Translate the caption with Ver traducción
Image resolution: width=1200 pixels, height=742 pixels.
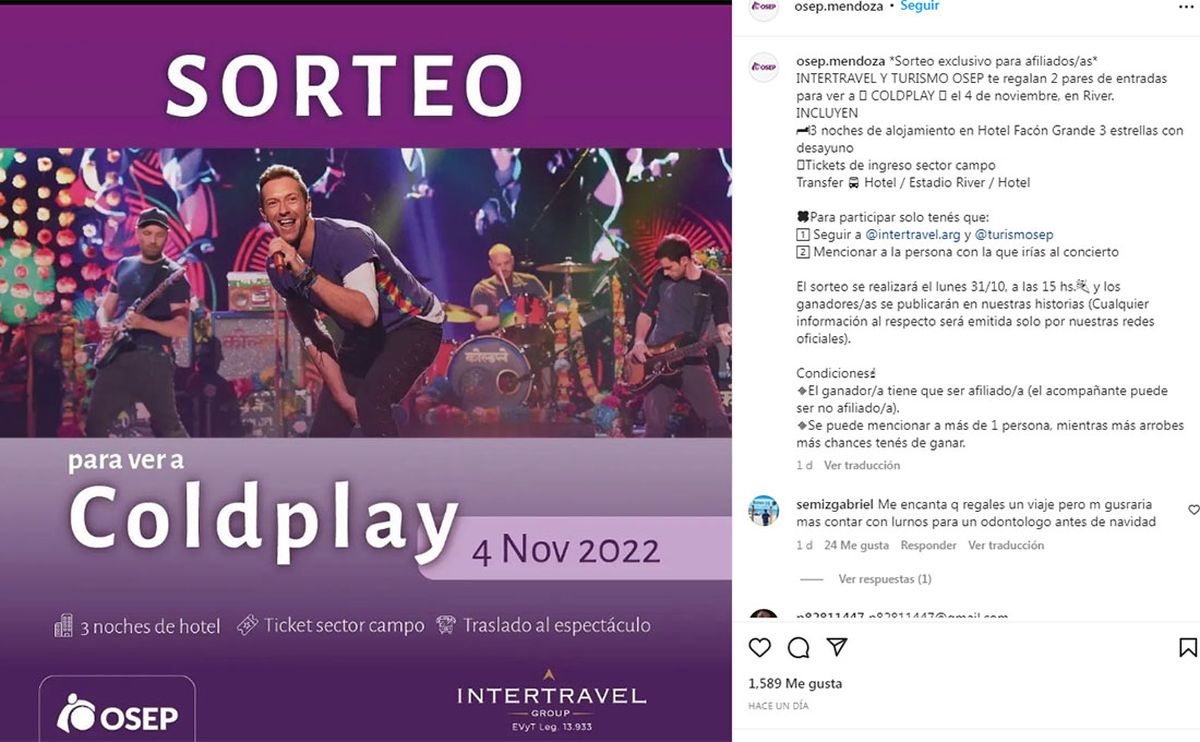point(862,465)
